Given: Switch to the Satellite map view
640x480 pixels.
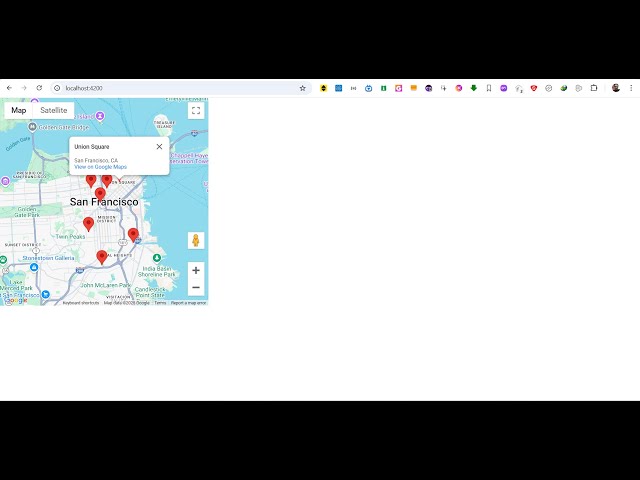Looking at the screenshot, I should 54,110.
